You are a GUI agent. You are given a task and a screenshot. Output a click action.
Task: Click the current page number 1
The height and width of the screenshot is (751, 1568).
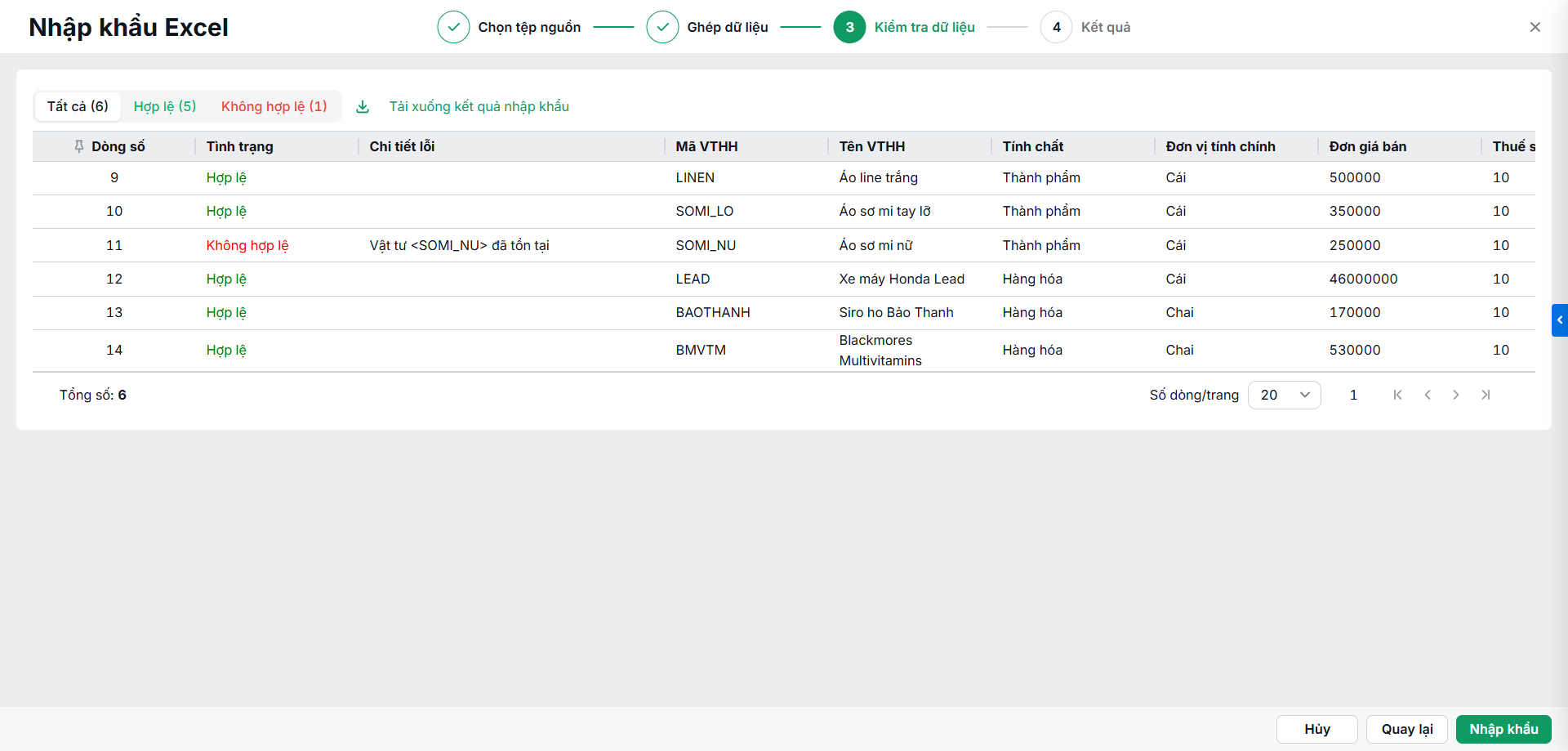[1353, 395]
